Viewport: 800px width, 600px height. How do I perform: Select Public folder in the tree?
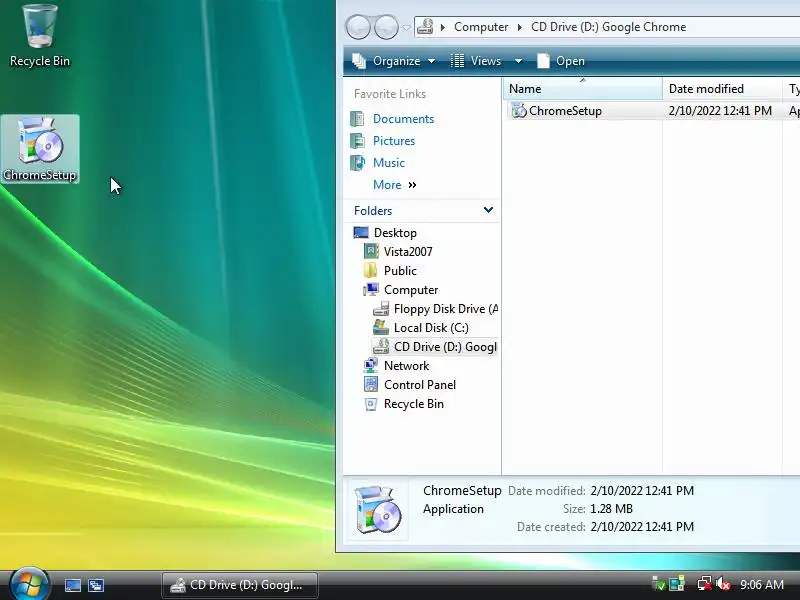pos(400,270)
